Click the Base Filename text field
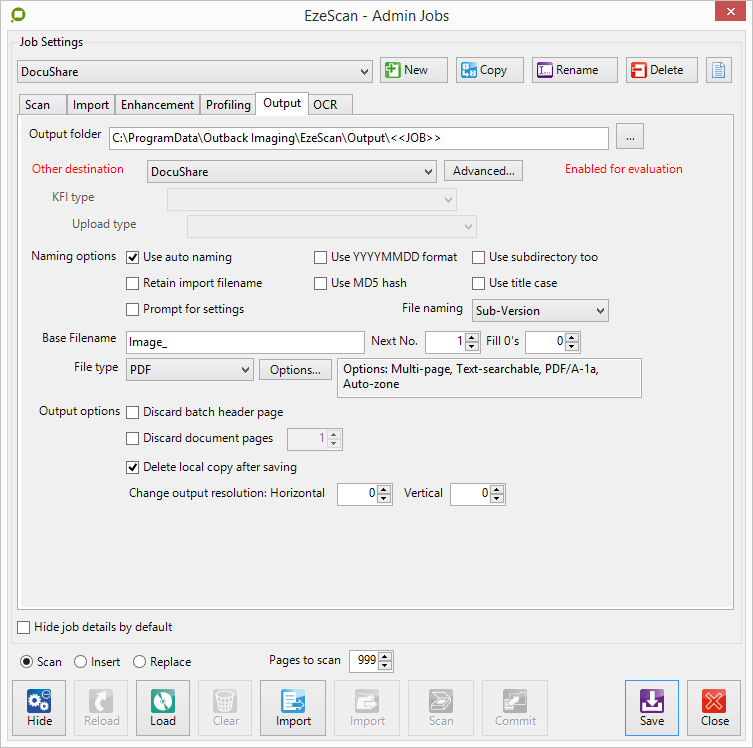753x748 pixels. [x=245, y=342]
